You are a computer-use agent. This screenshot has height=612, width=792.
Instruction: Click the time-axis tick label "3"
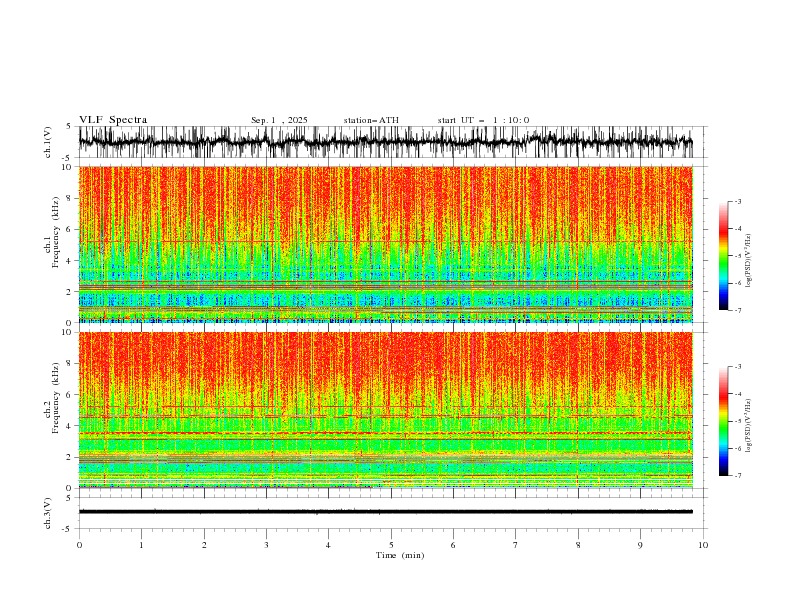(266, 545)
